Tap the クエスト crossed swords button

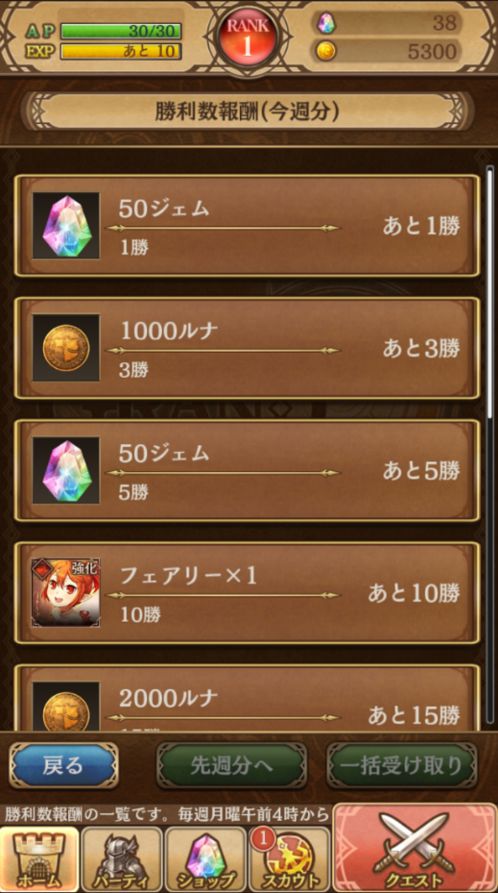pyautogui.click(x=415, y=848)
